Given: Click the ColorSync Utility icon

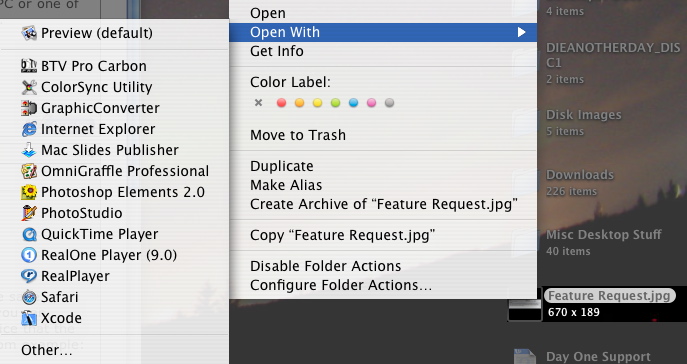Looking at the screenshot, I should click(29, 87).
